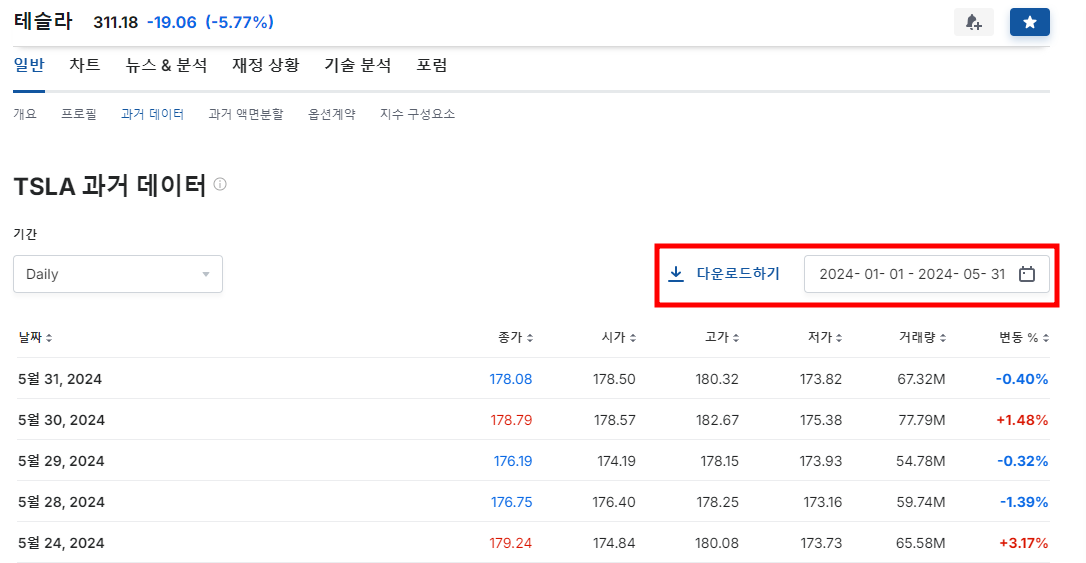Click closing price 178.79

click(x=511, y=420)
